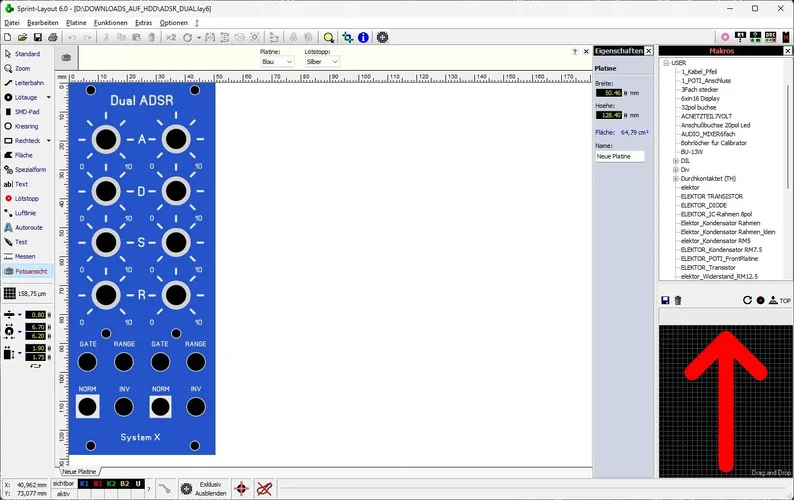This screenshot has width=794, height=500.
Task: Click the dark gear icon in the toolbar
Action: tap(383, 37)
